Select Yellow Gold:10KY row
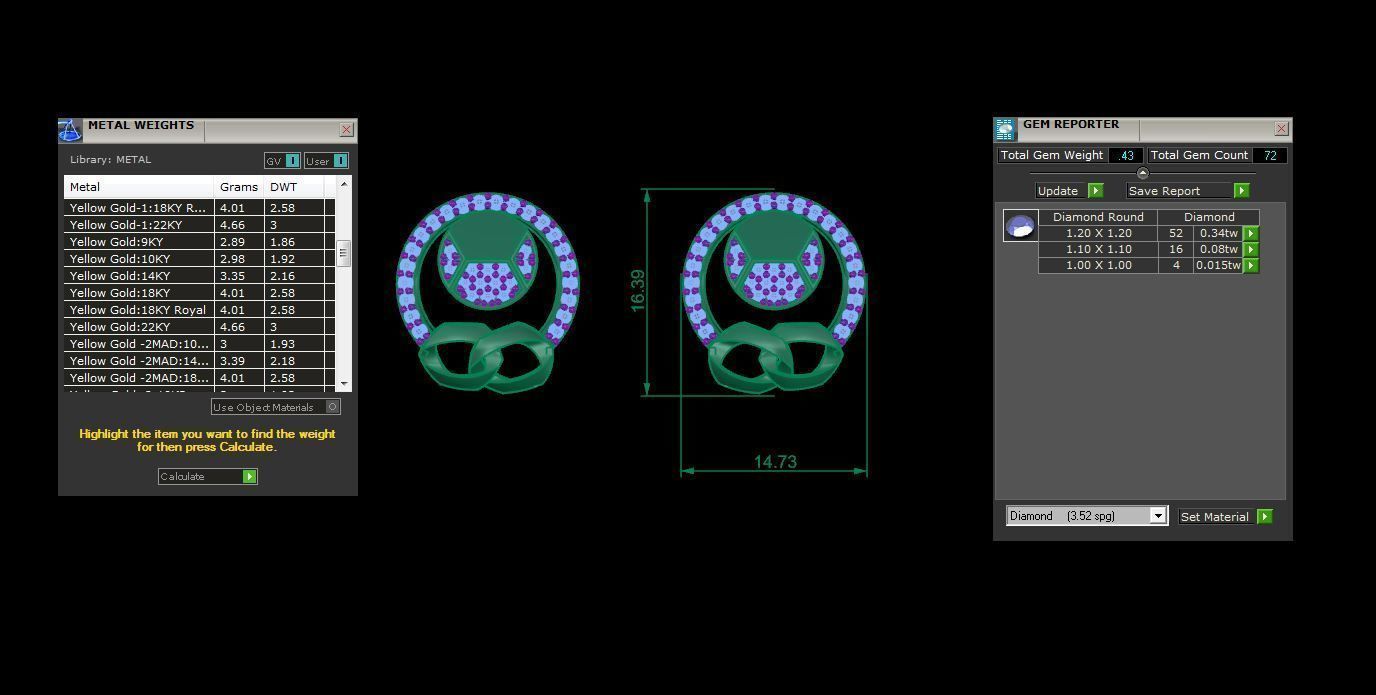The image size is (1376, 695). (199, 259)
